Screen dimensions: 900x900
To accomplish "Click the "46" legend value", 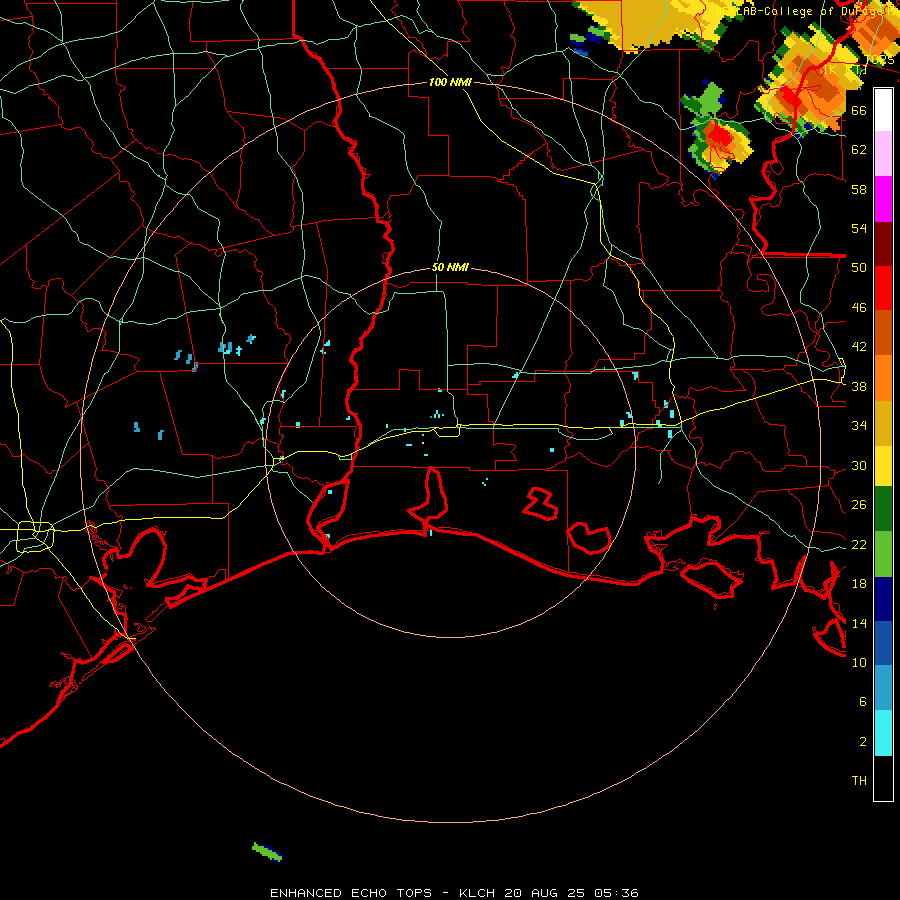I will (859, 308).
